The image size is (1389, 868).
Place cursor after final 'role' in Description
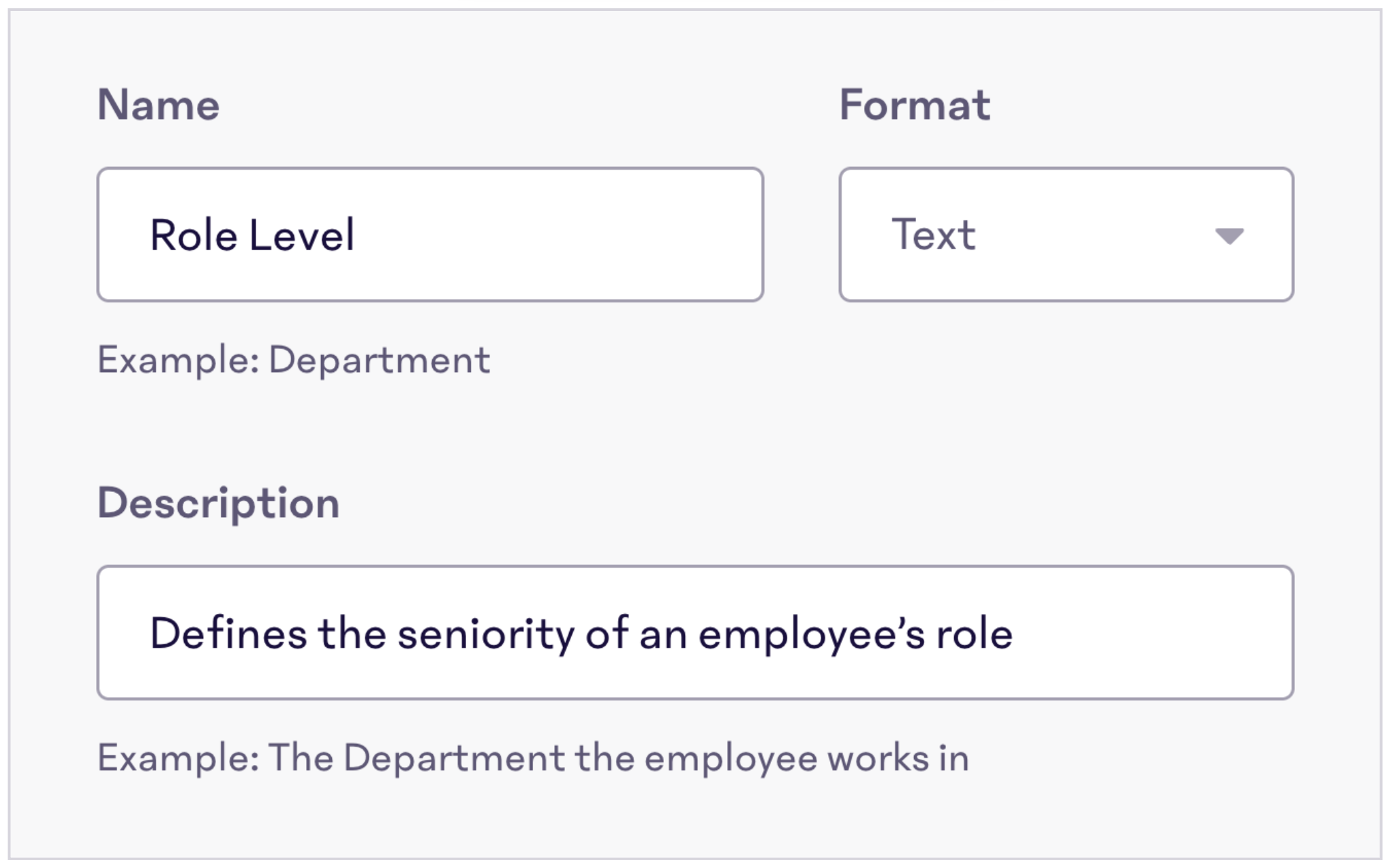[x=1014, y=633]
